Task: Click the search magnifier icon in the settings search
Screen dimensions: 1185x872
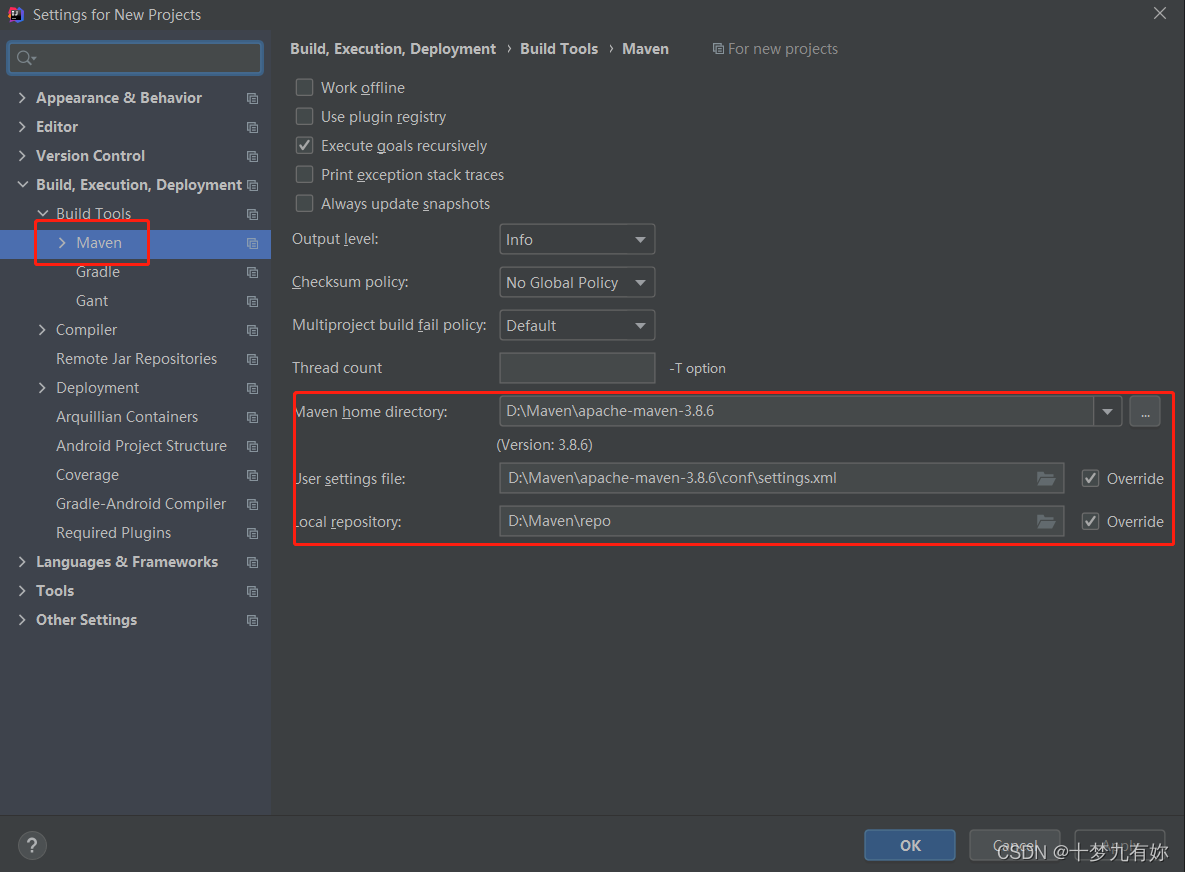Action: (26, 58)
